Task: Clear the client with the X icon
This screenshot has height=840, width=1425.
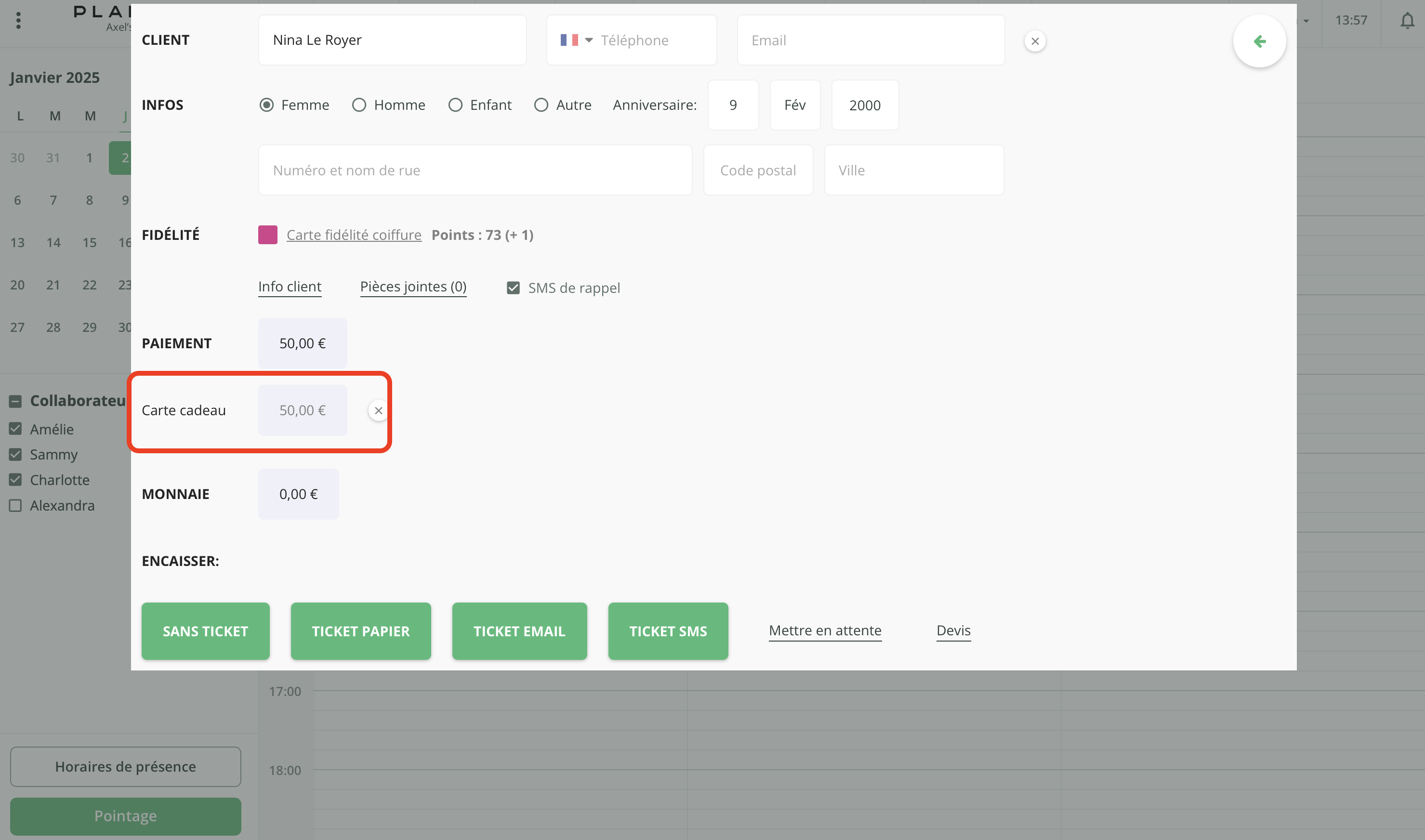Action: pos(1034,41)
